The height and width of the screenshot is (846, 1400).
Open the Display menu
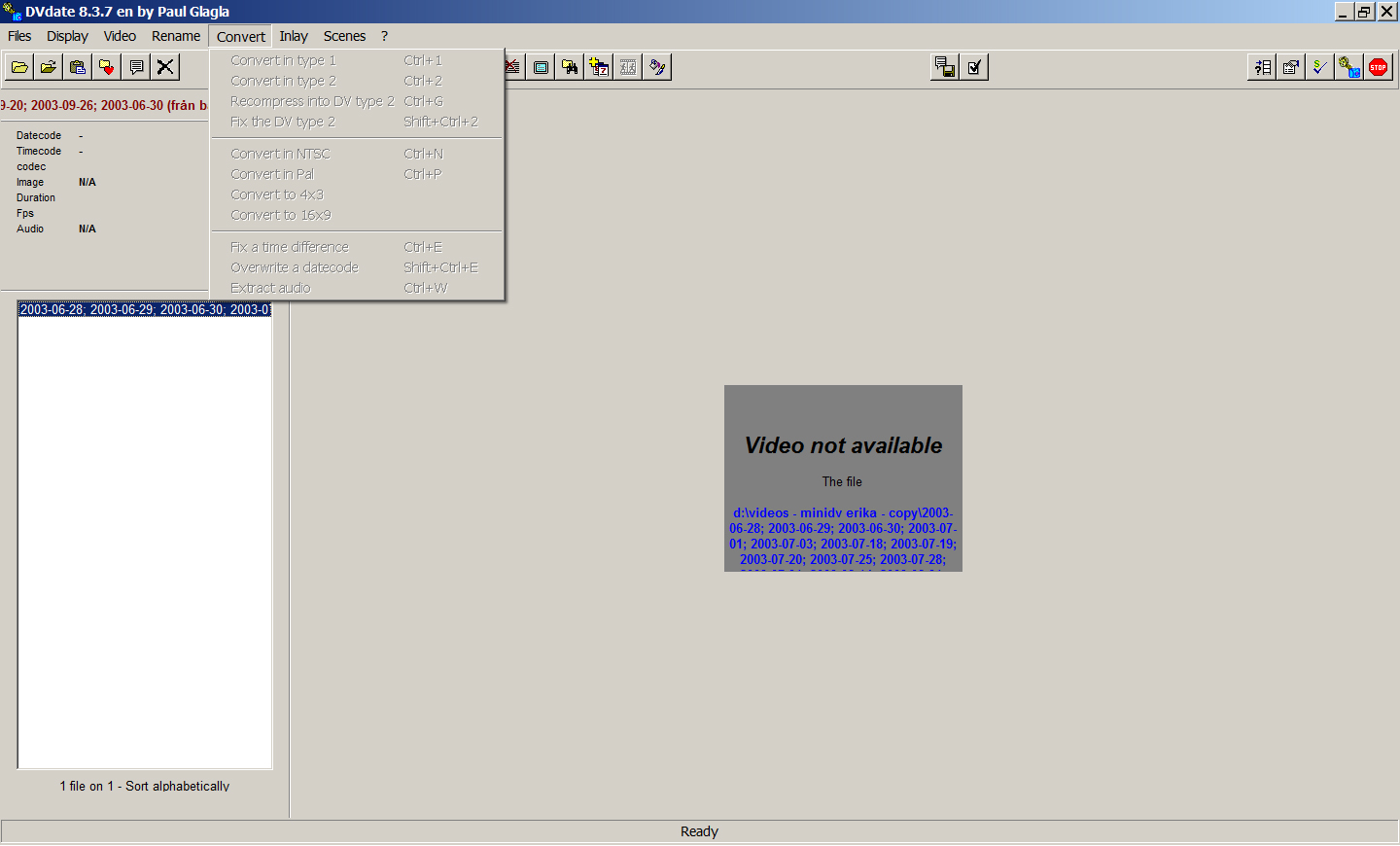[x=67, y=36]
